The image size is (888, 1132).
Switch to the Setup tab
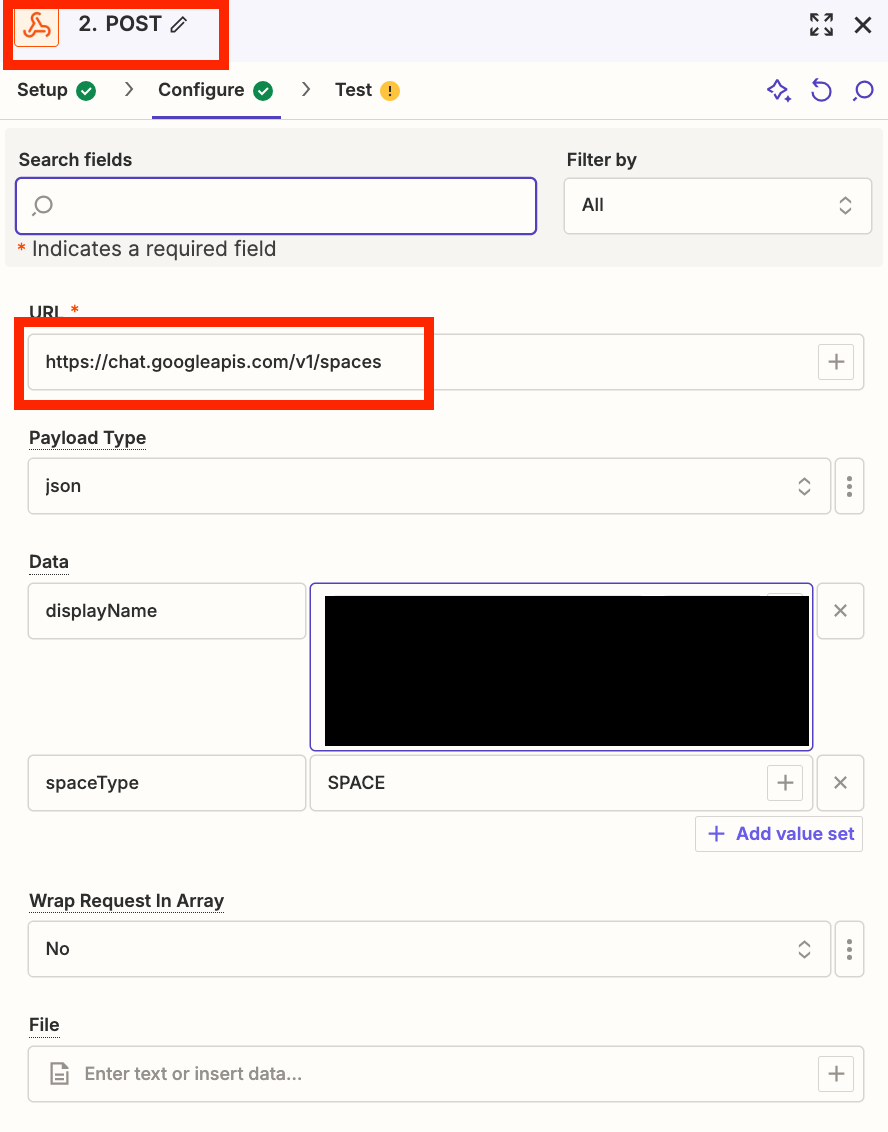tap(42, 90)
